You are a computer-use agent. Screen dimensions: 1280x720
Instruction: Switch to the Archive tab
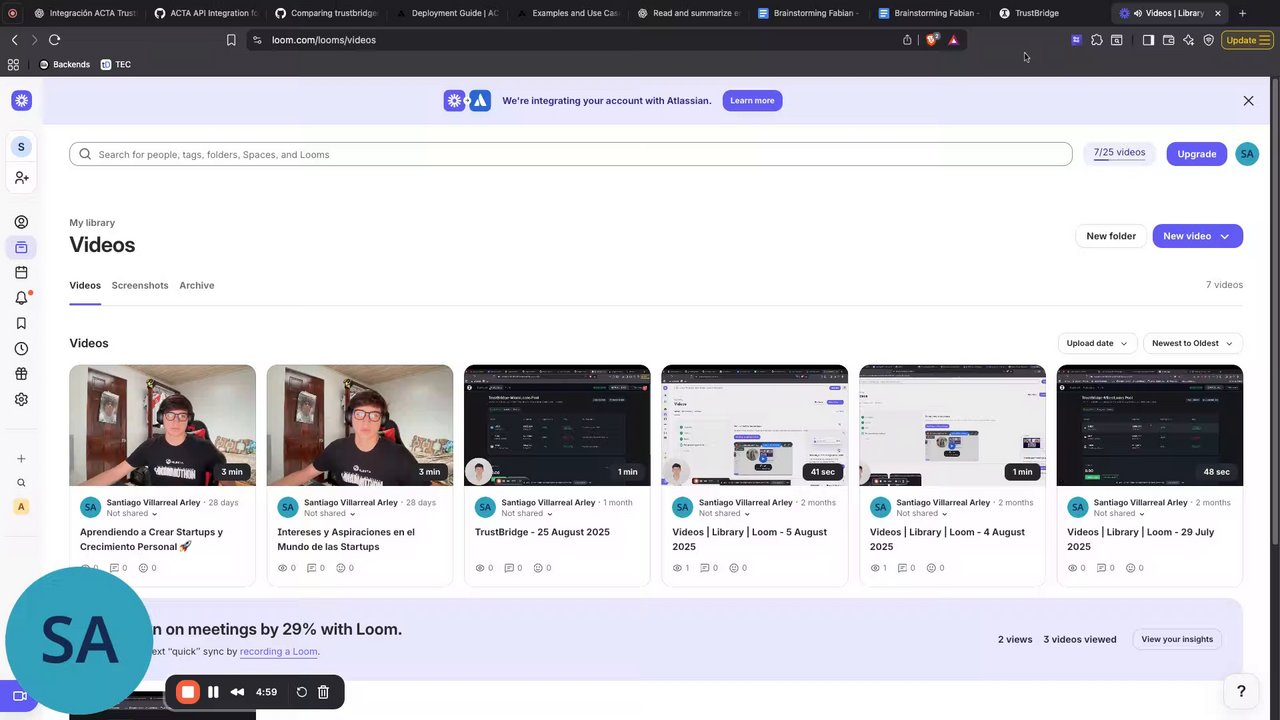coord(197,285)
